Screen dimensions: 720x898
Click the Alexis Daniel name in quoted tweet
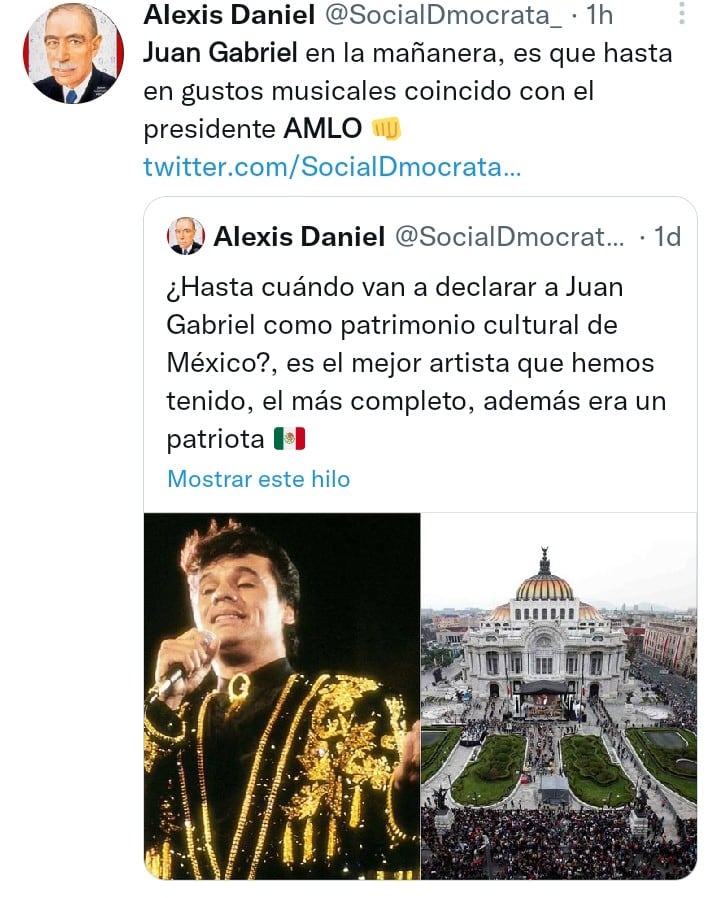[x=299, y=237]
